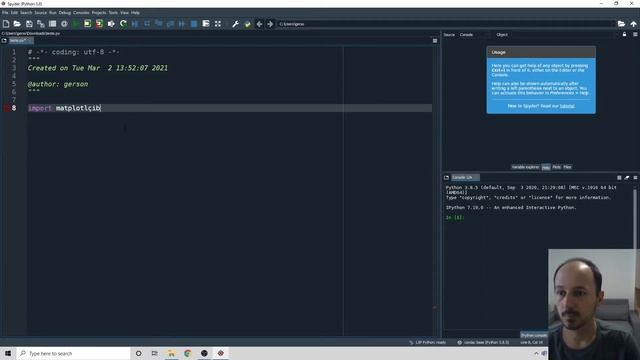Click the debug step-into icon
The image size is (640, 360).
point(158,24)
